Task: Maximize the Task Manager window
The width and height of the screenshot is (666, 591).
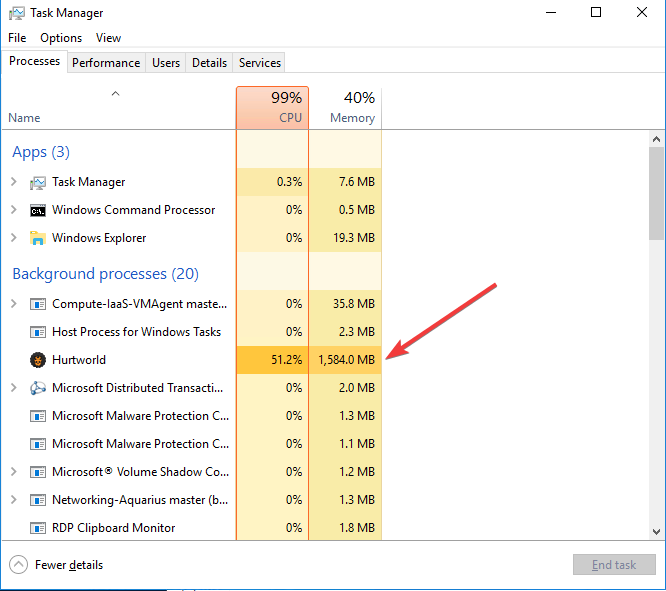Action: pos(596,12)
